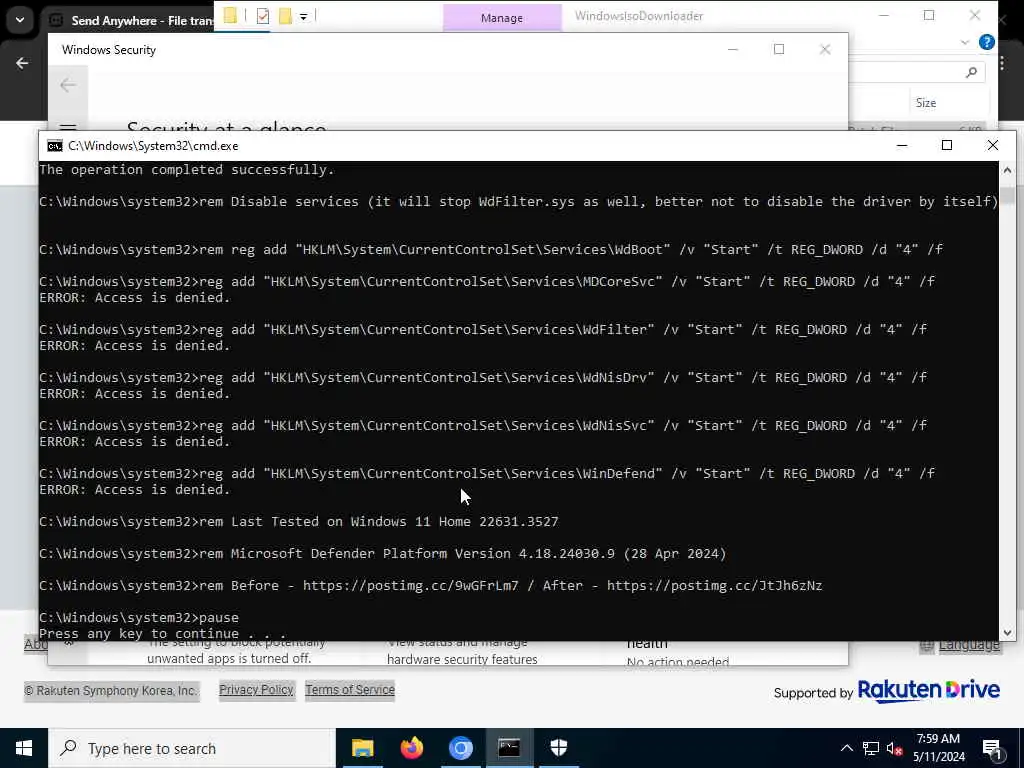Open Windows Security shield taskbar icon
The width and height of the screenshot is (1024, 768).
[559, 748]
